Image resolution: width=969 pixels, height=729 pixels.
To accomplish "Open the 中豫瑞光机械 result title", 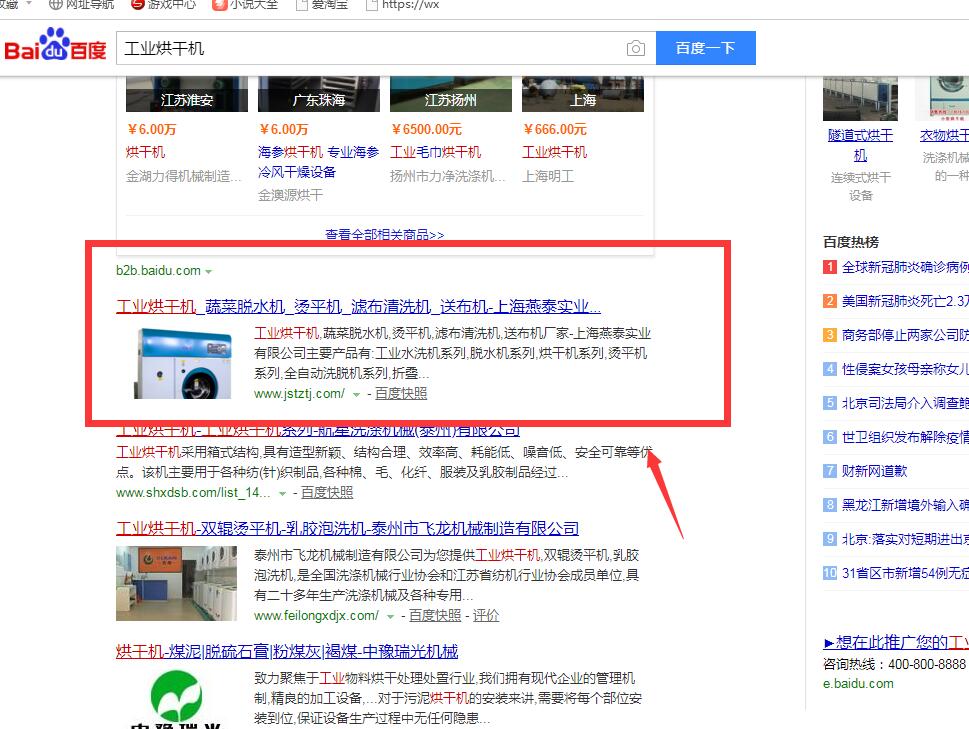I will click(x=287, y=651).
